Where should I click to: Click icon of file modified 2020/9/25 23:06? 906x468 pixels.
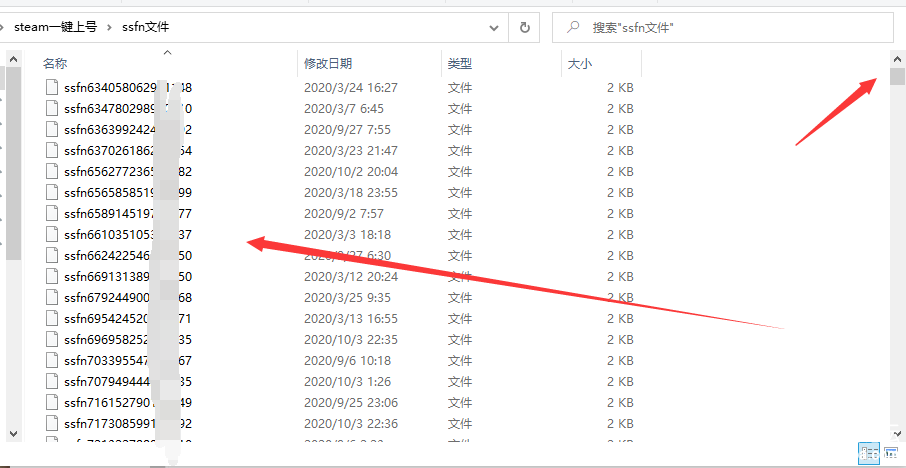52,402
